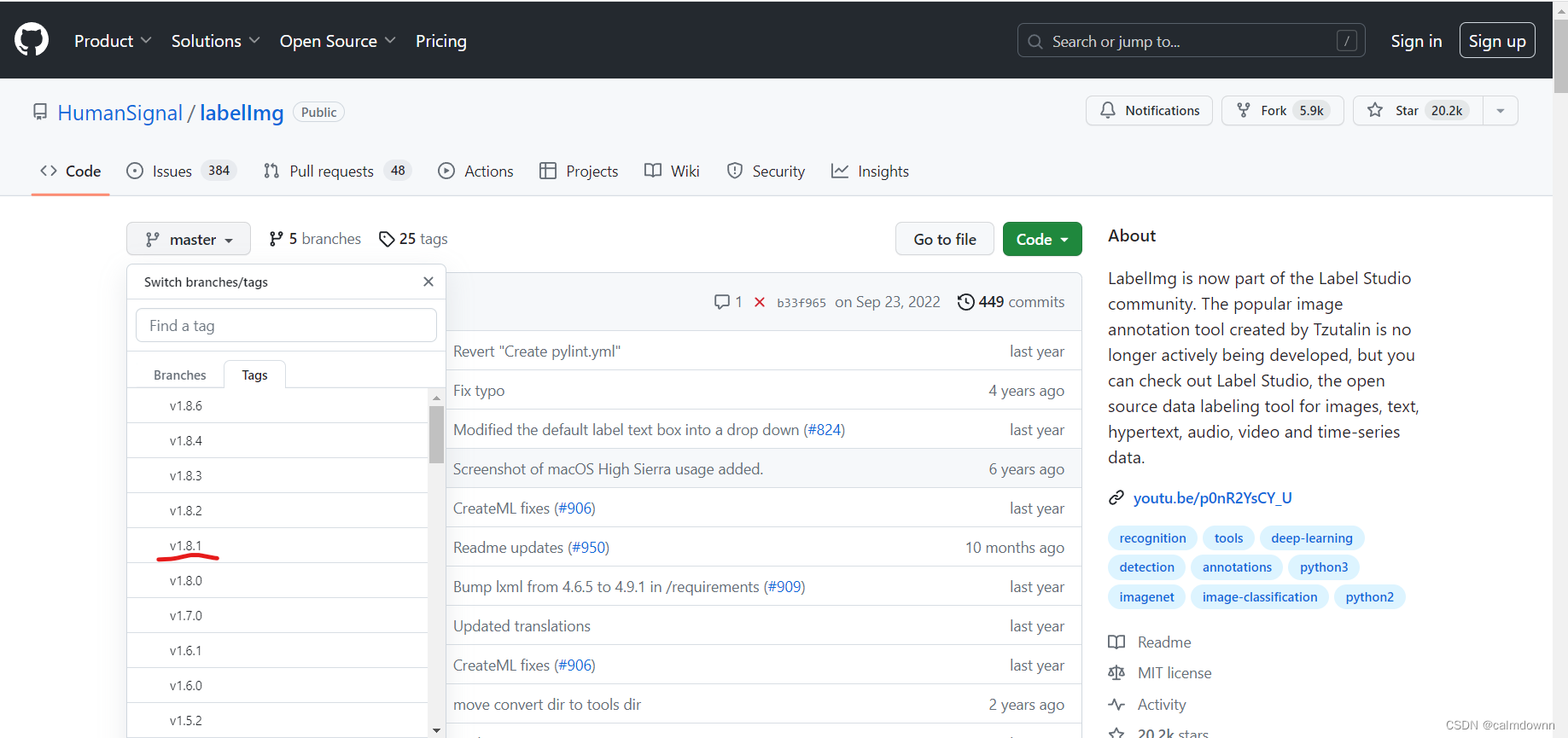Open the master branch dropdown

point(189,239)
